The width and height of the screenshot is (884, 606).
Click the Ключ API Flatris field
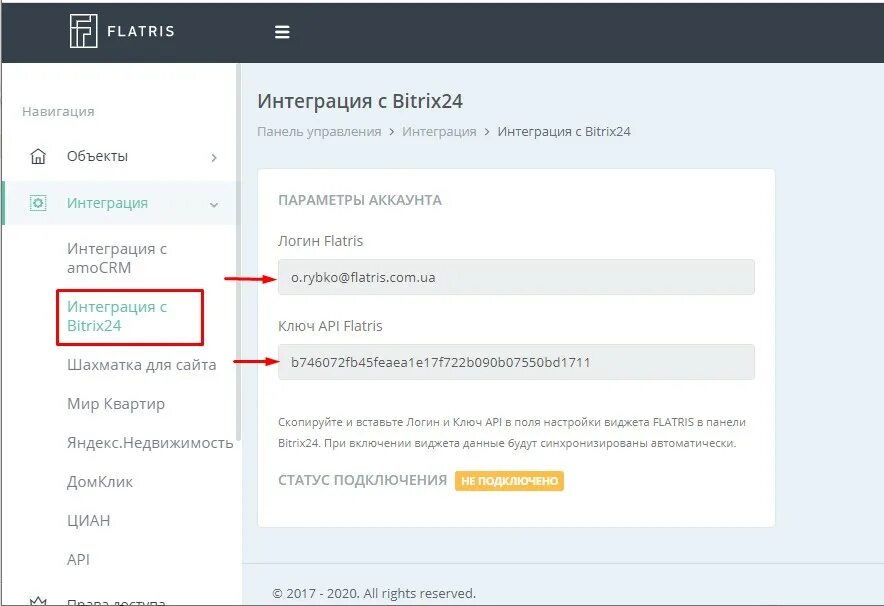(x=516, y=362)
